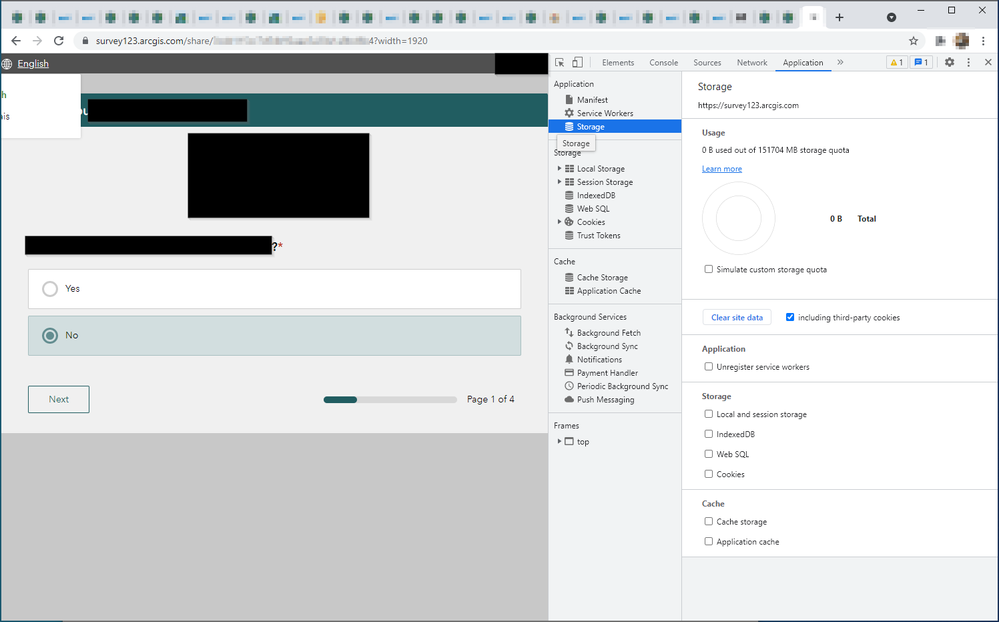Click the survey page progress bar
The width and height of the screenshot is (999, 622).
coord(390,400)
